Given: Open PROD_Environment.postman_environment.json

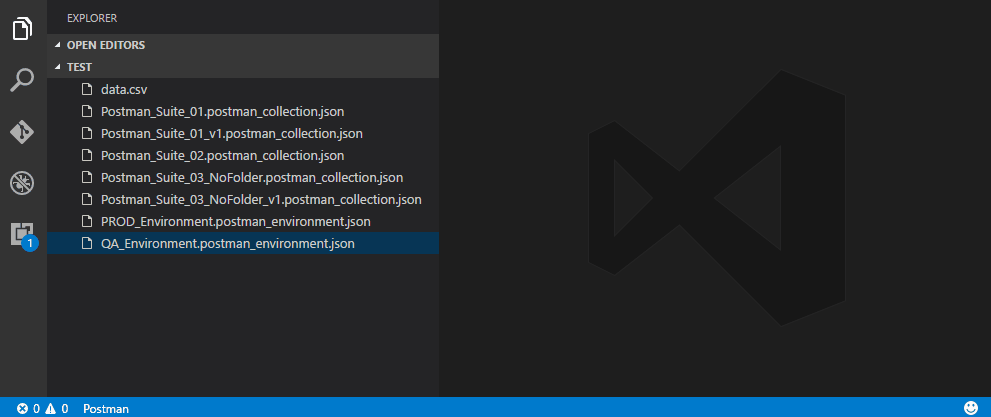Looking at the screenshot, I should coord(243,222).
